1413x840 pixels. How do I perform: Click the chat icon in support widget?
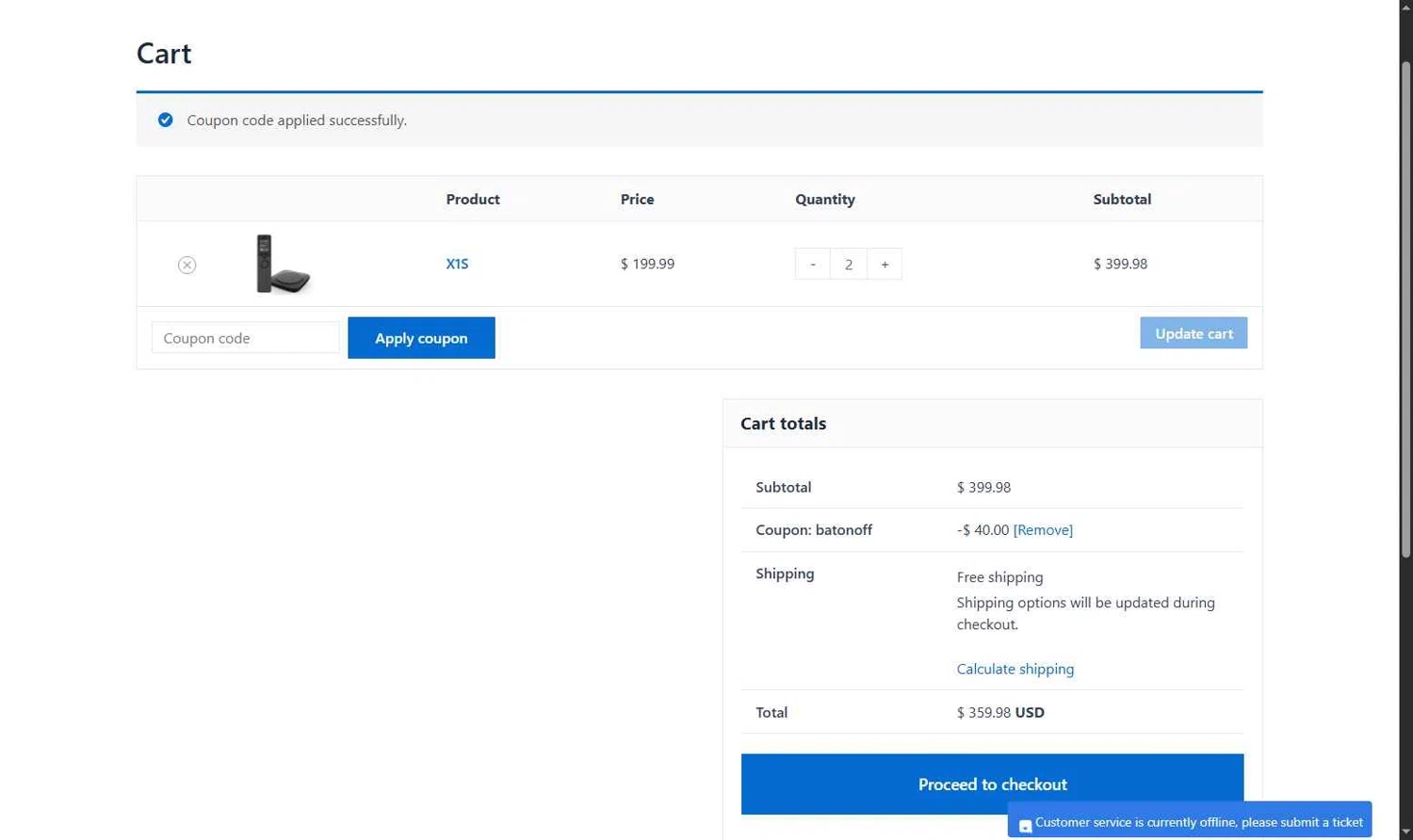pyautogui.click(x=1025, y=826)
